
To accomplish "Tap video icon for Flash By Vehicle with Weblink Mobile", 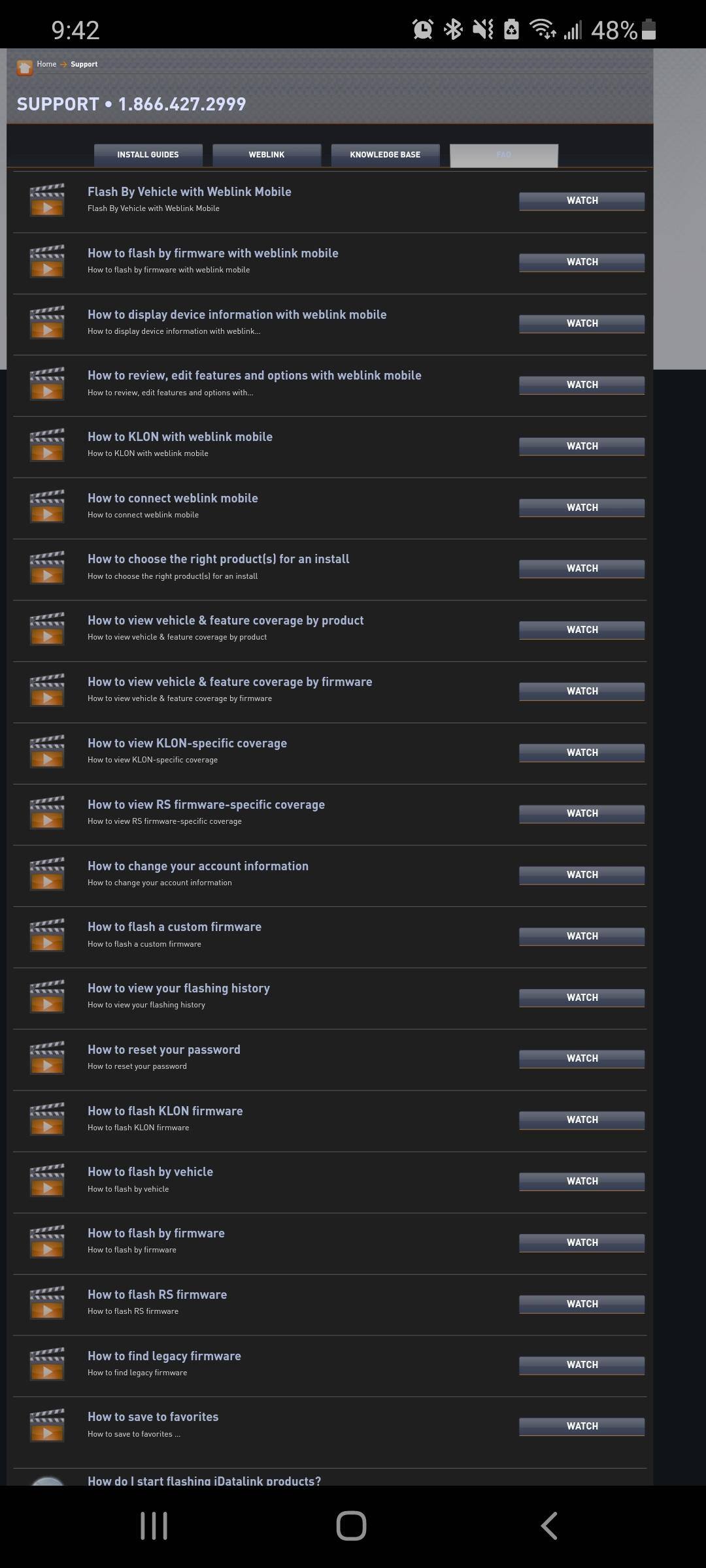I will pyautogui.click(x=47, y=200).
